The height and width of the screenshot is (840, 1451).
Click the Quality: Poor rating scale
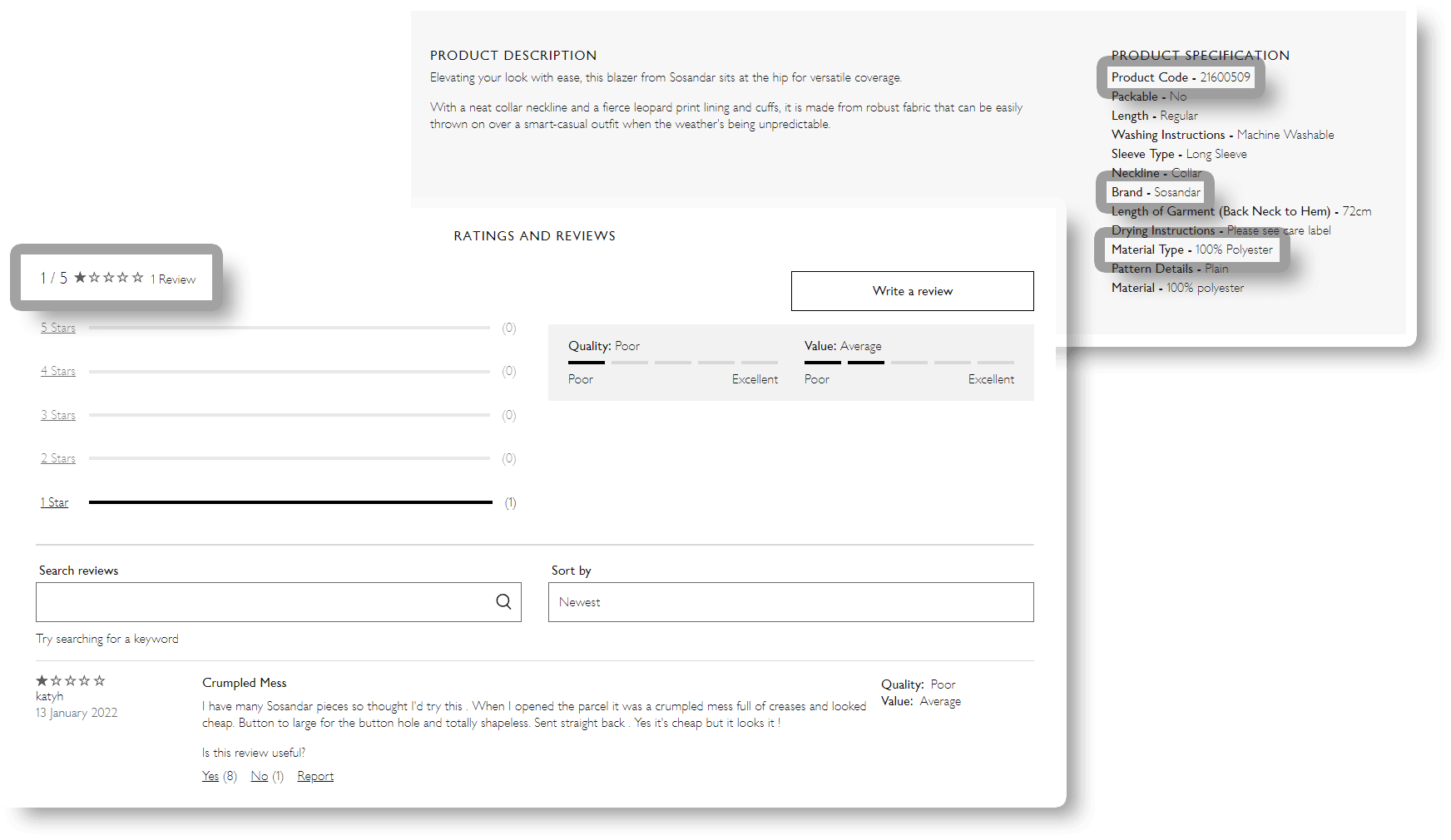[673, 363]
